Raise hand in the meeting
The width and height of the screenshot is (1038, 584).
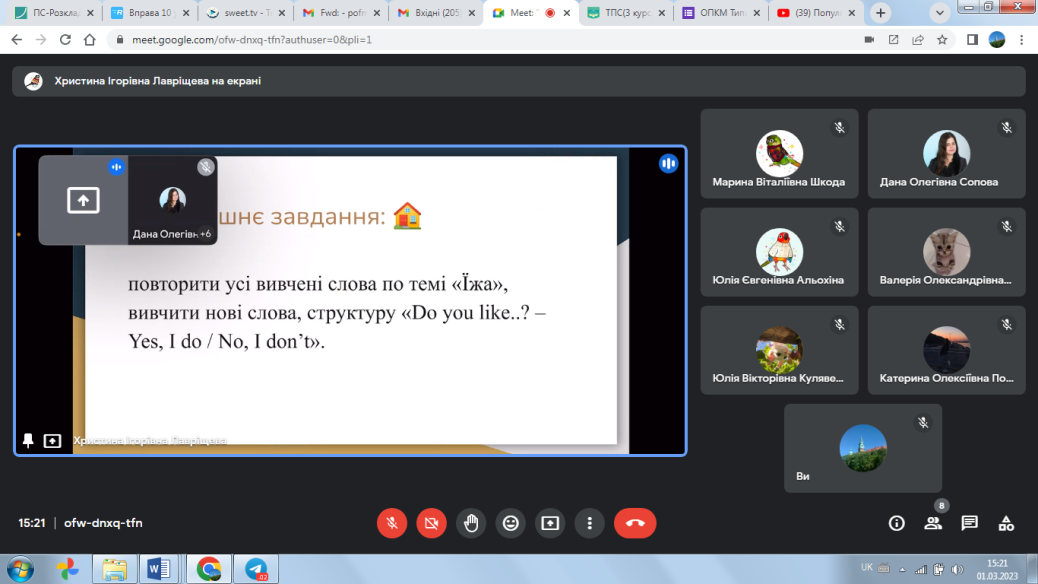(471, 523)
